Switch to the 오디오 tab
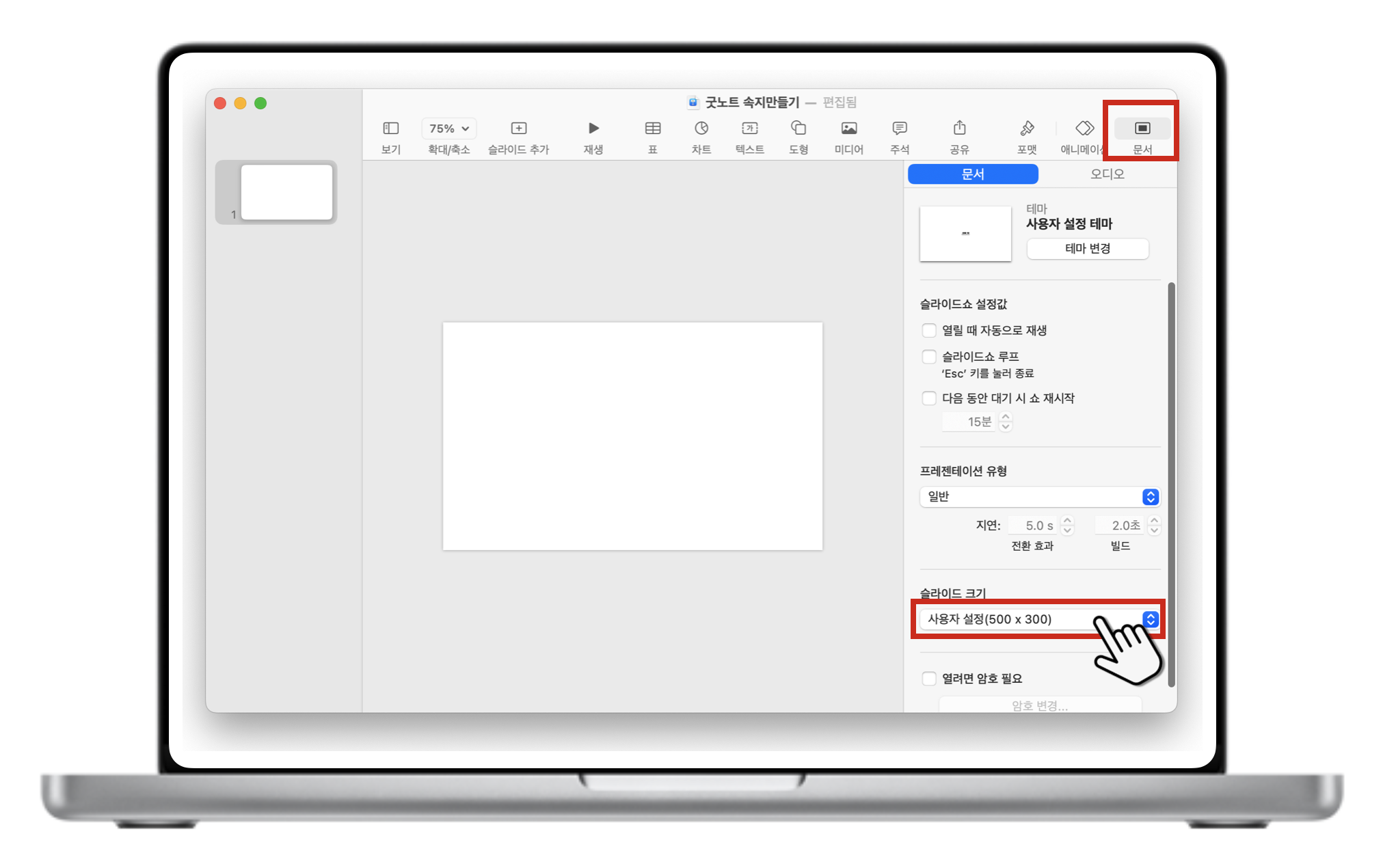Image resolution: width=1396 pixels, height=868 pixels. [x=1107, y=174]
